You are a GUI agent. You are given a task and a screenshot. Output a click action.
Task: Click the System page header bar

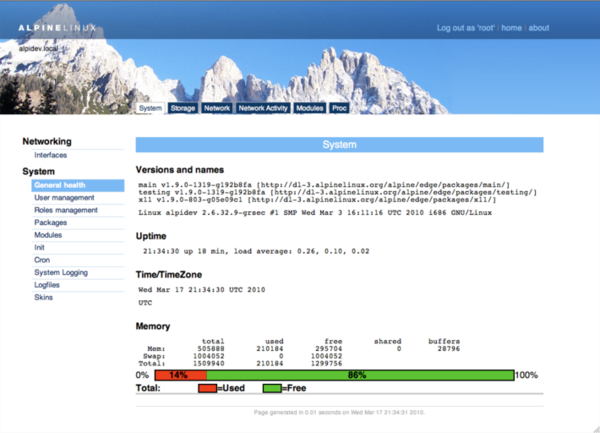click(x=339, y=145)
